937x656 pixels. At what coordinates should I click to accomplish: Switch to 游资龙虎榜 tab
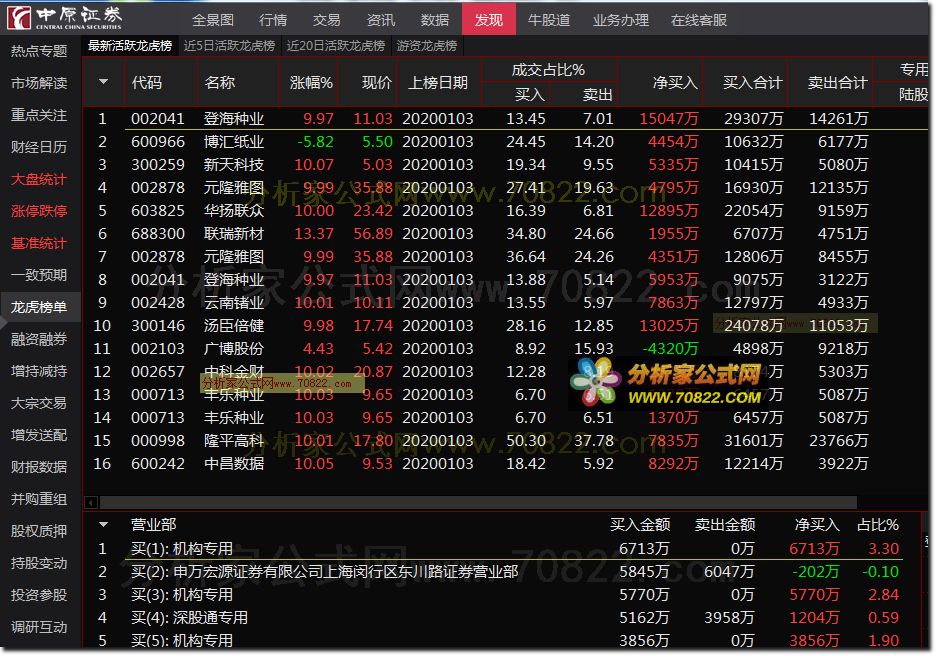point(427,45)
